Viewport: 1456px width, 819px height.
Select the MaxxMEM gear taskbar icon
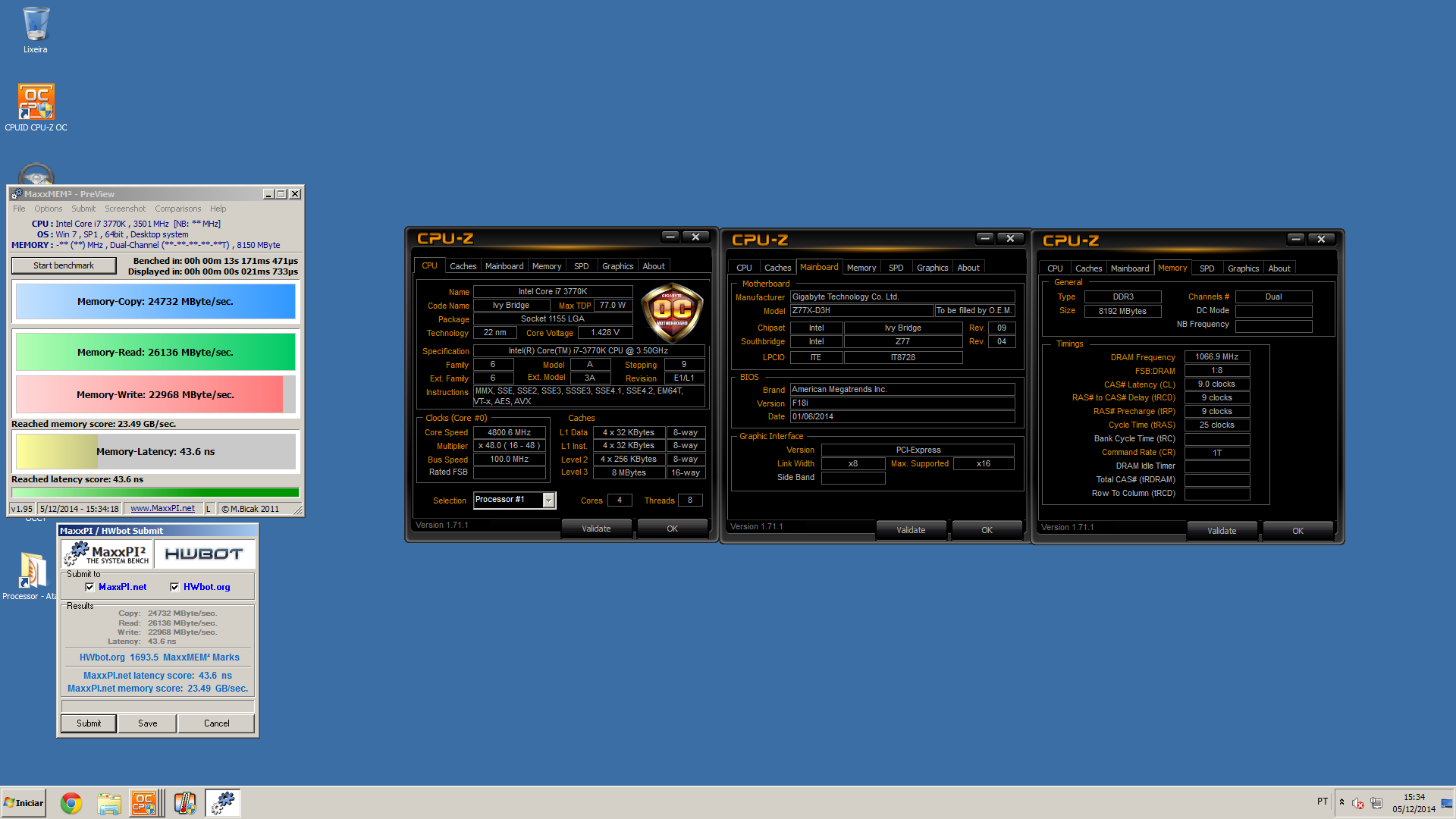coord(223,803)
